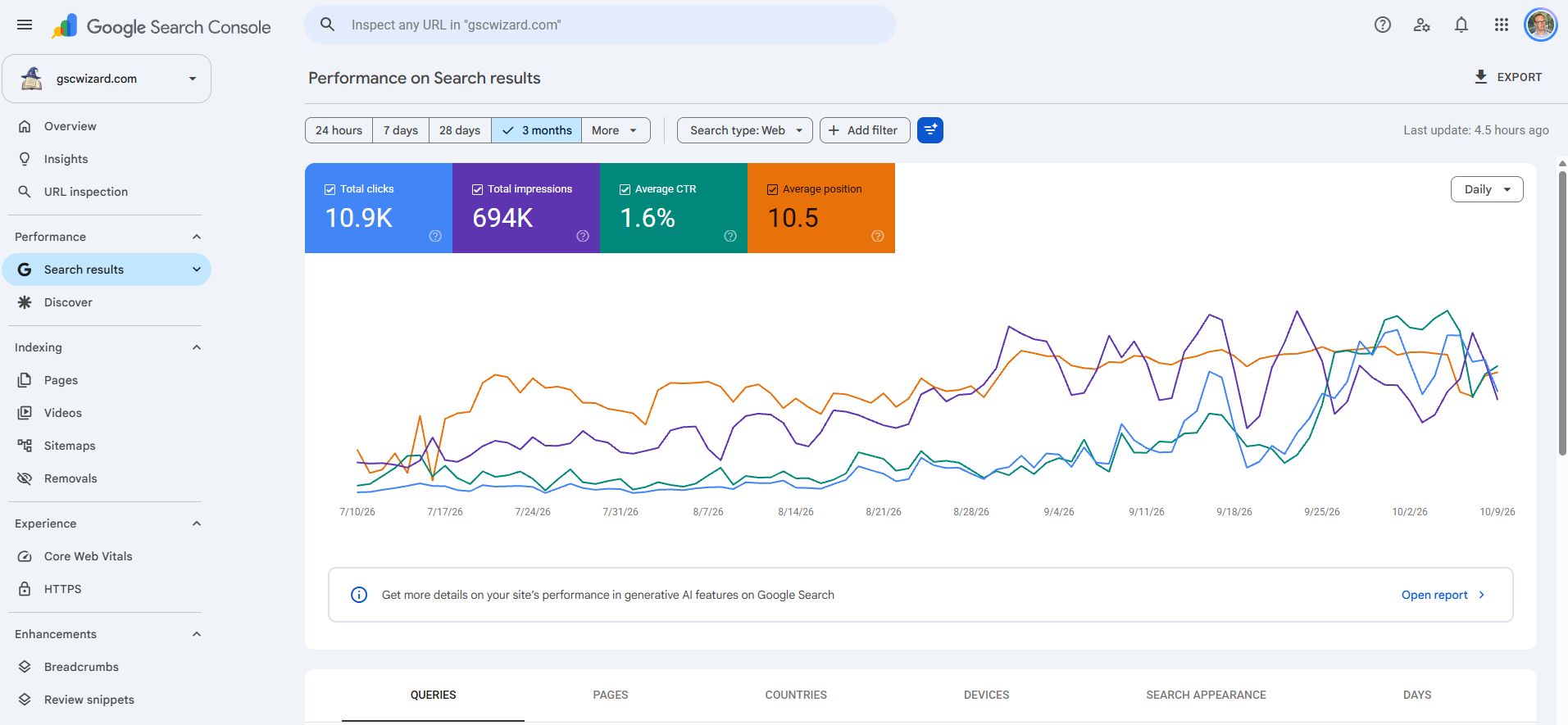Show help for Average CTR metric
Viewport: 1568px width, 725px height.
tap(730, 236)
